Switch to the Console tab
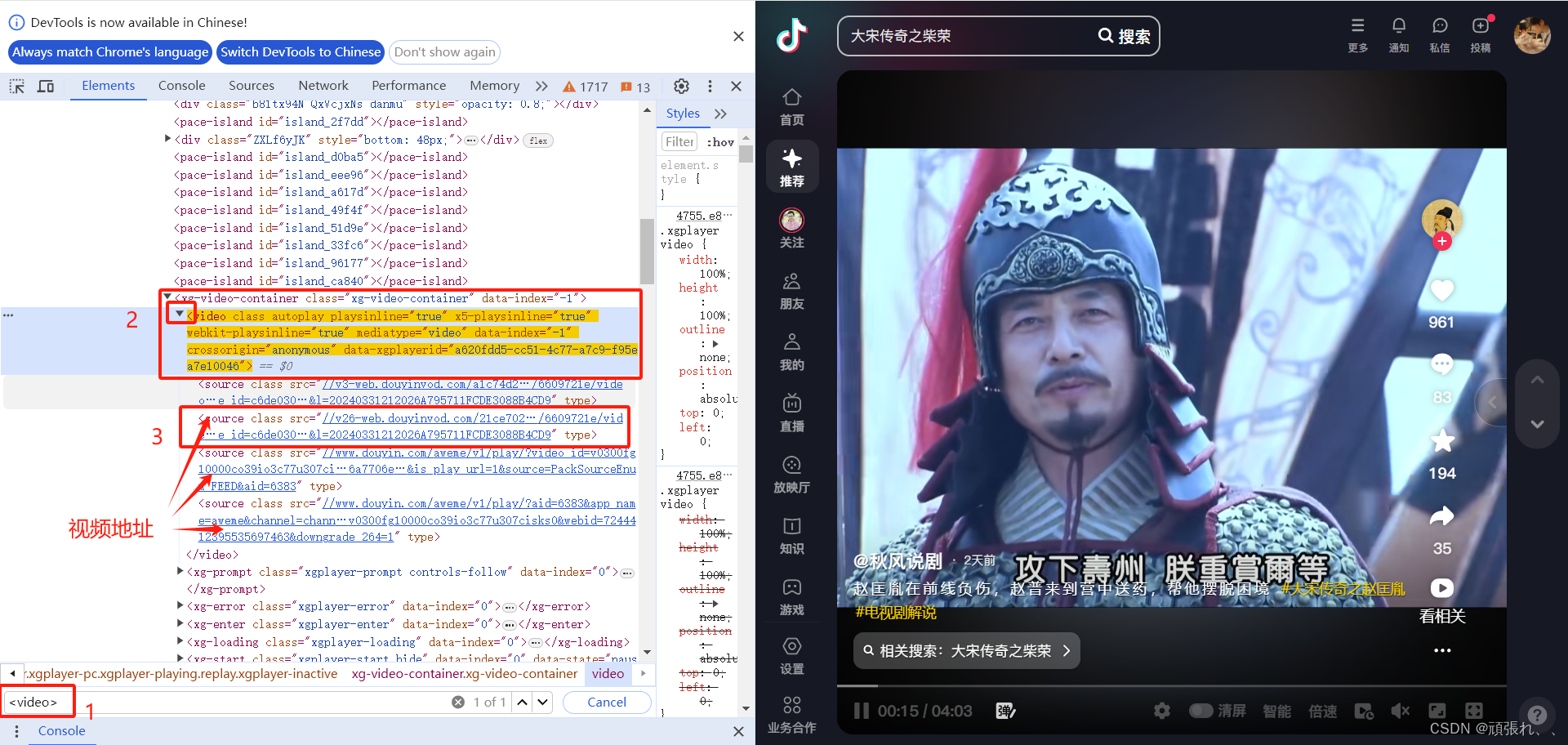This screenshot has height=745, width=1568. pyautogui.click(x=182, y=86)
